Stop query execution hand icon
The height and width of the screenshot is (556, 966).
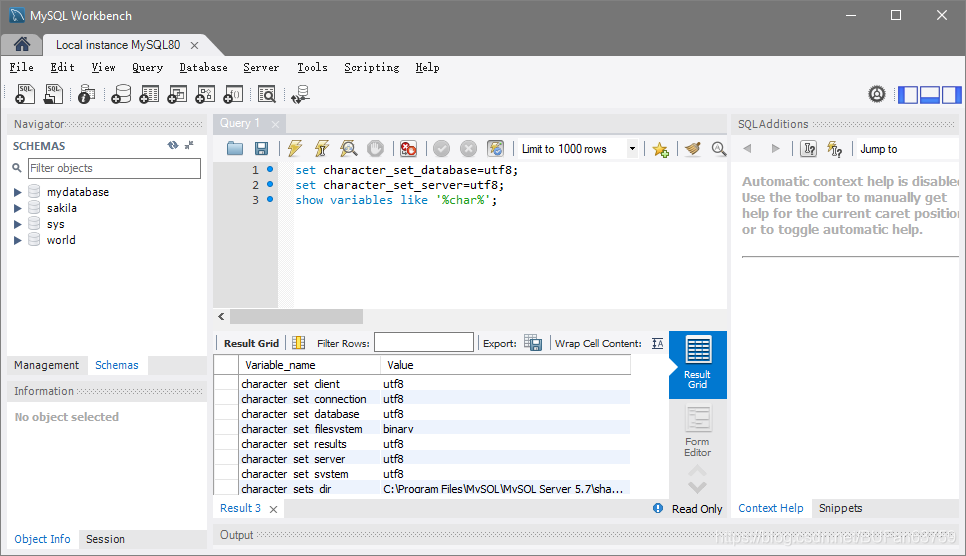pyautogui.click(x=375, y=149)
